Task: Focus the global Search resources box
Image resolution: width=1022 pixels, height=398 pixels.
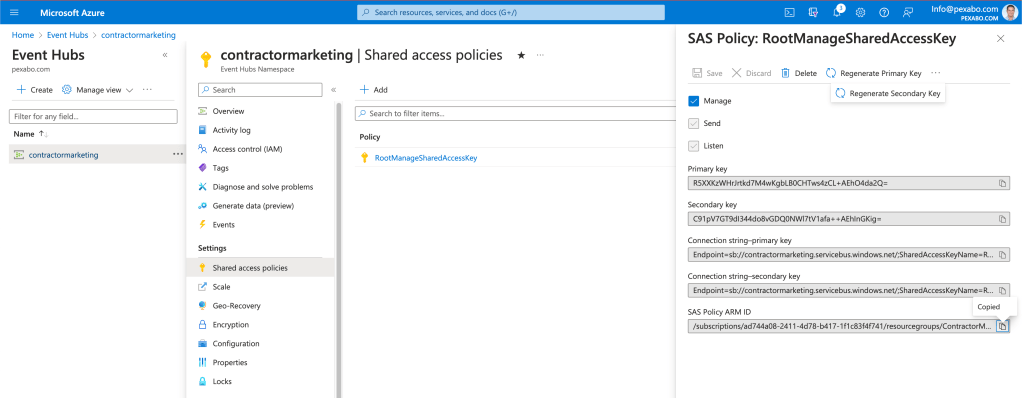Action: tap(510, 12)
